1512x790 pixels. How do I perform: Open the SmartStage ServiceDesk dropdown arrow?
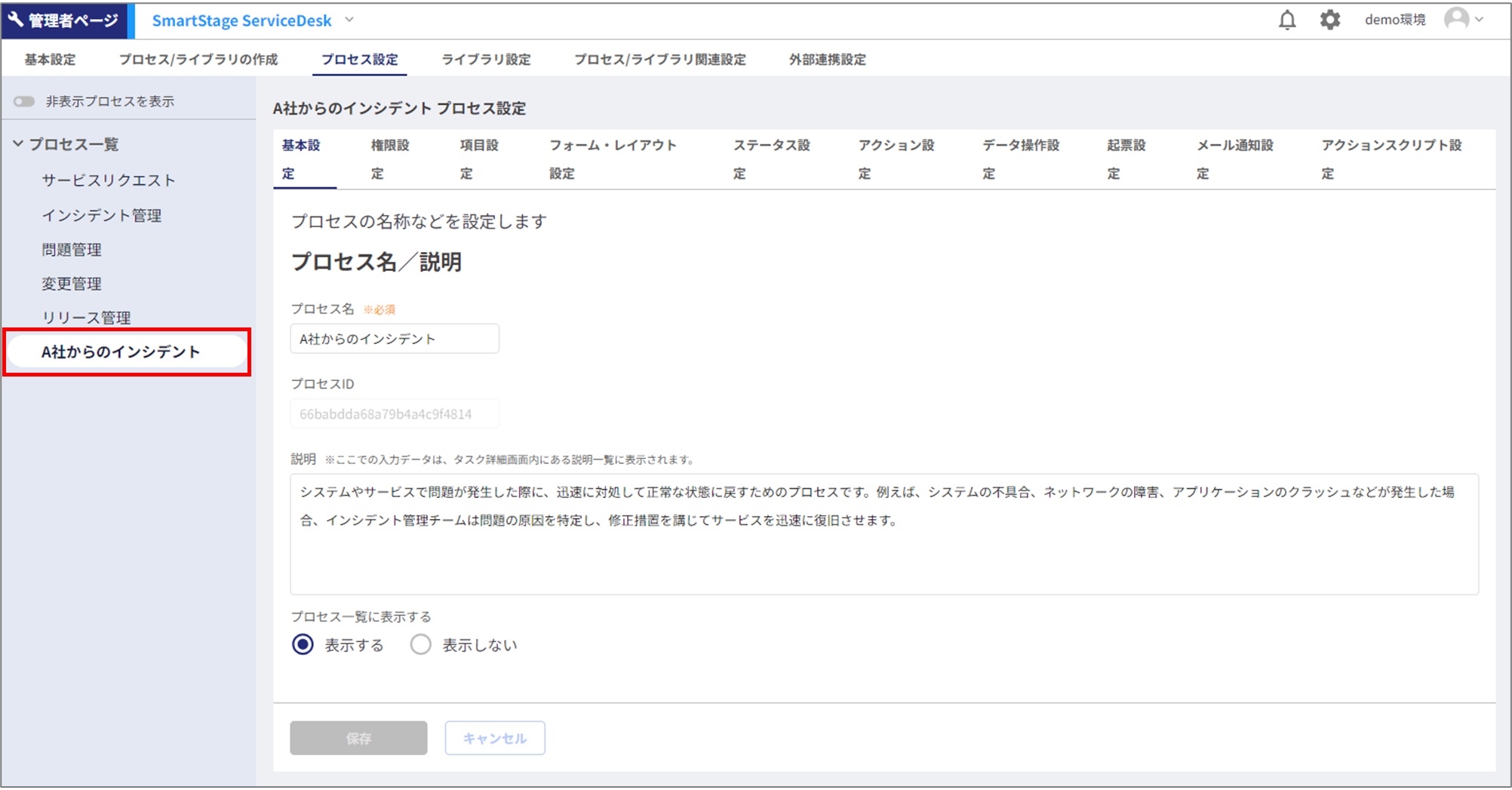[349, 20]
